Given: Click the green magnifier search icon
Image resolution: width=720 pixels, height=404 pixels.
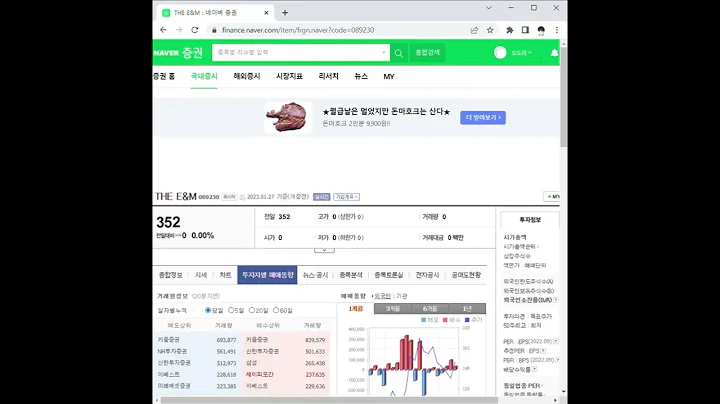Looking at the screenshot, I should pos(399,53).
